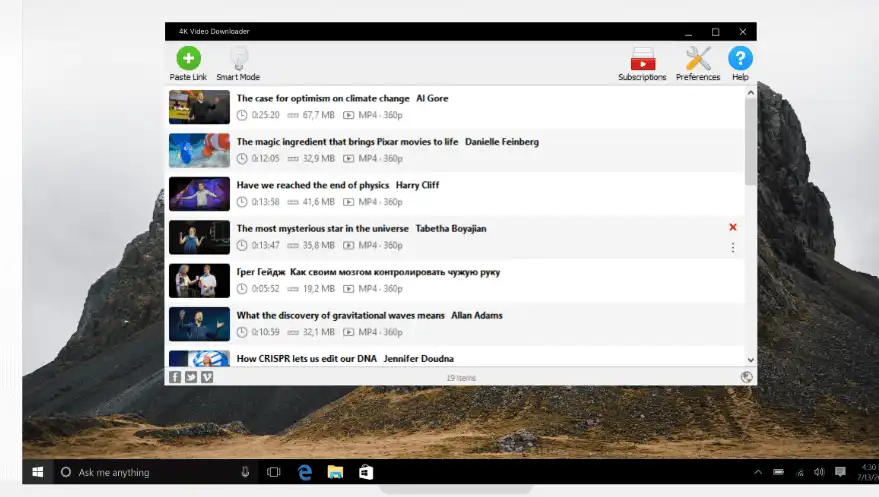The height and width of the screenshot is (497, 879).
Task: Open the three-dot menu on the mysterious star video
Action: tap(733, 247)
